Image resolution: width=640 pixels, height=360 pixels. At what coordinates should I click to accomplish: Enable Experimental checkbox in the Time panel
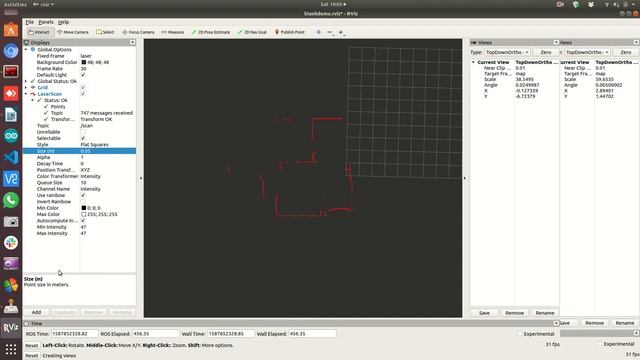click(520, 334)
